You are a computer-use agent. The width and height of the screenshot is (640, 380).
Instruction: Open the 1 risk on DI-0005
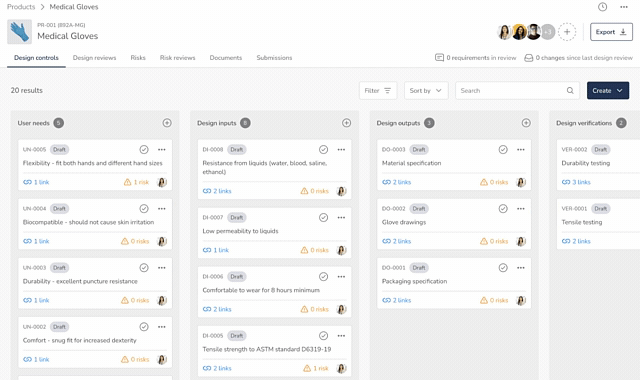click(316, 369)
